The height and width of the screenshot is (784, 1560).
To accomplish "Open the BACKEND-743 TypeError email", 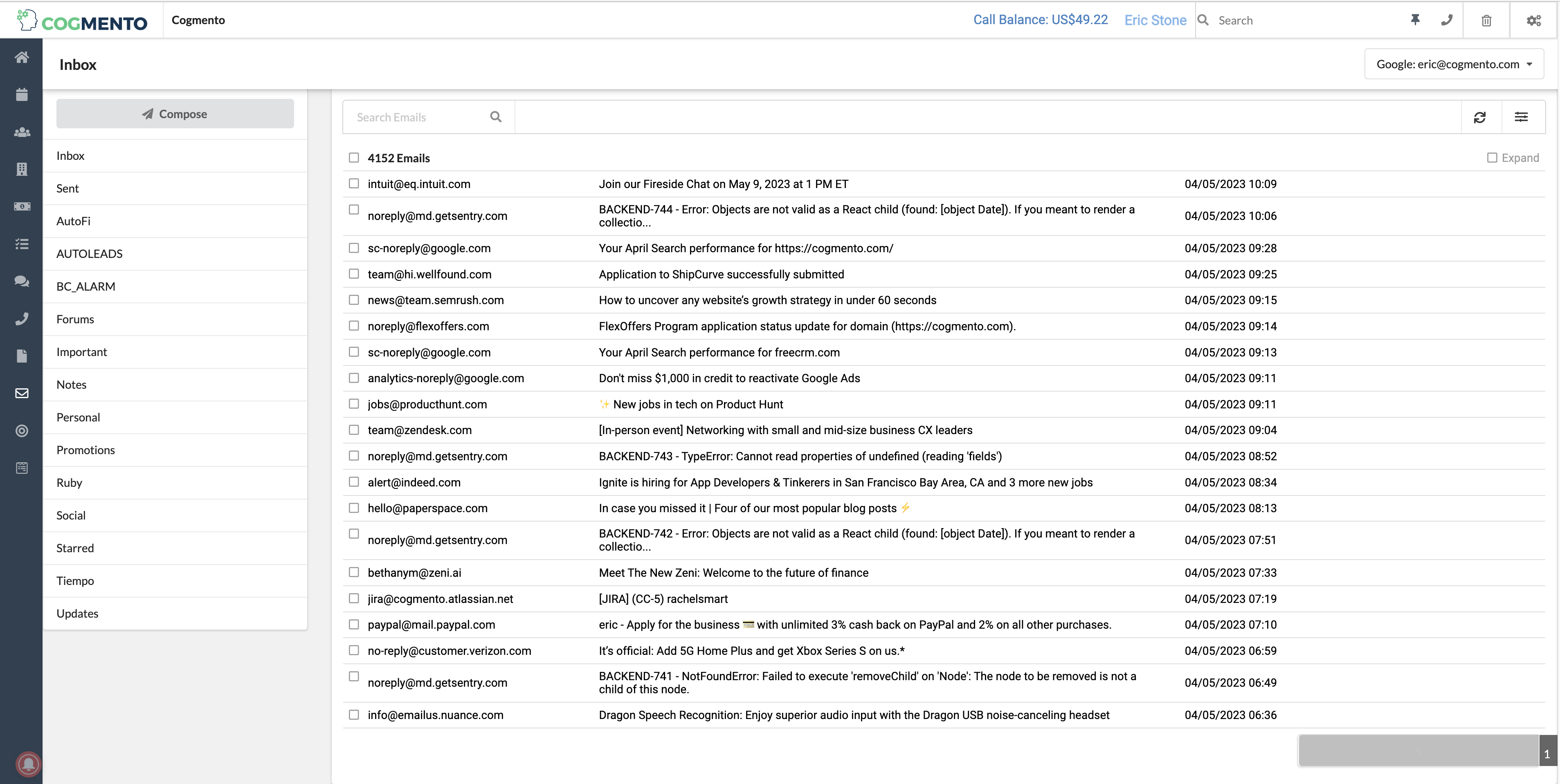I will [x=800, y=457].
